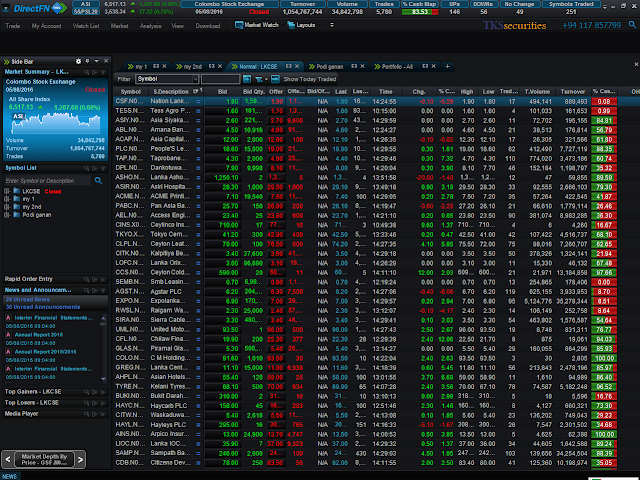Toggle Show Today Traded

coord(310,79)
